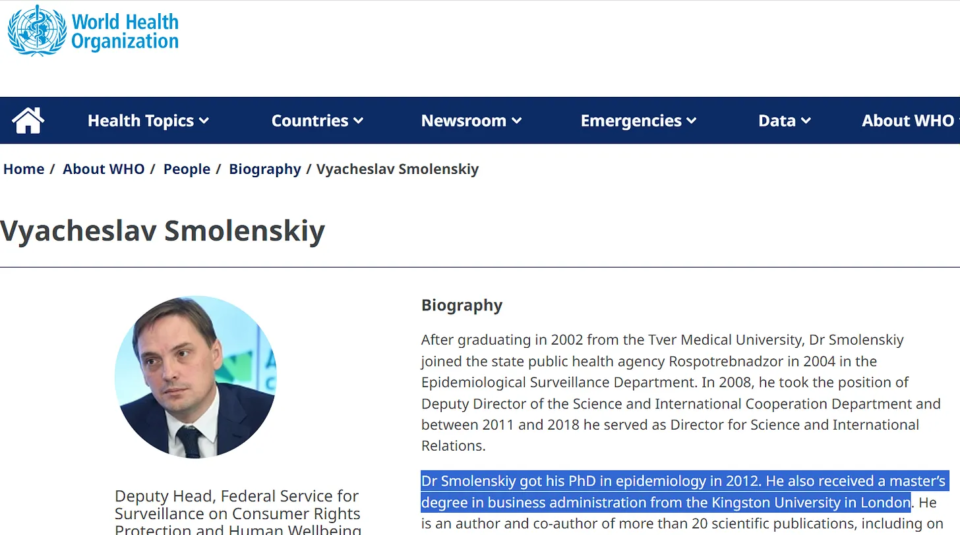960x535 pixels.
Task: Expand the Data menu chevron
Action: pos(806,121)
